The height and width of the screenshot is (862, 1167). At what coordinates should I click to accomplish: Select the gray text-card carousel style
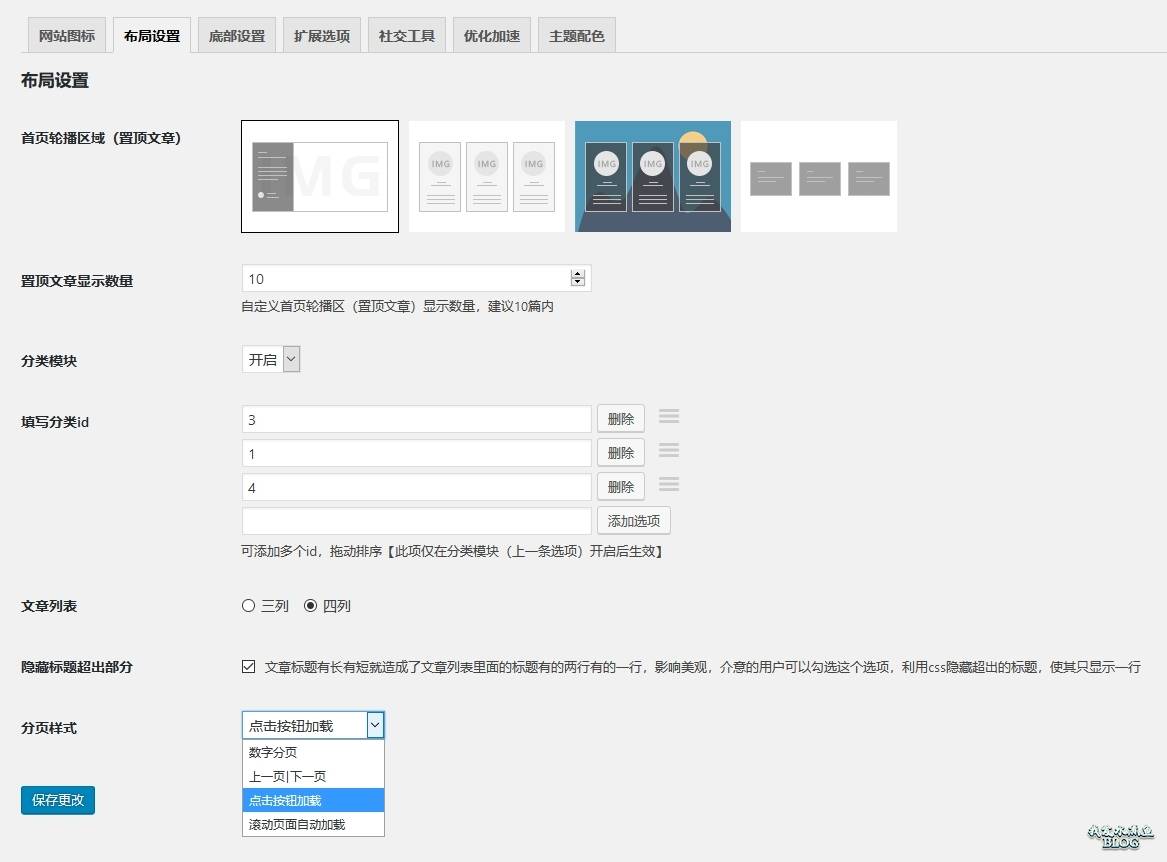click(818, 176)
